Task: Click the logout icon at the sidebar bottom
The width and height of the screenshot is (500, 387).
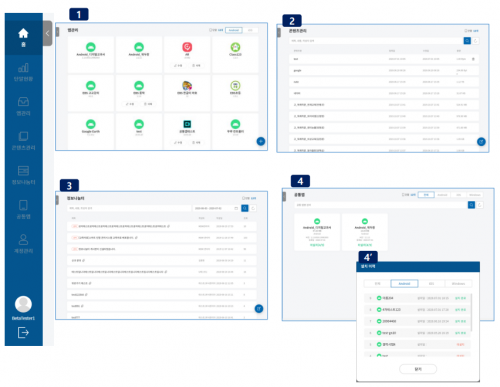Action: pos(23,332)
